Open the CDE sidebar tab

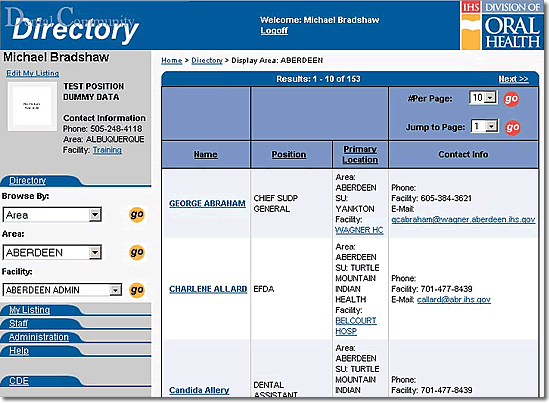point(19,381)
